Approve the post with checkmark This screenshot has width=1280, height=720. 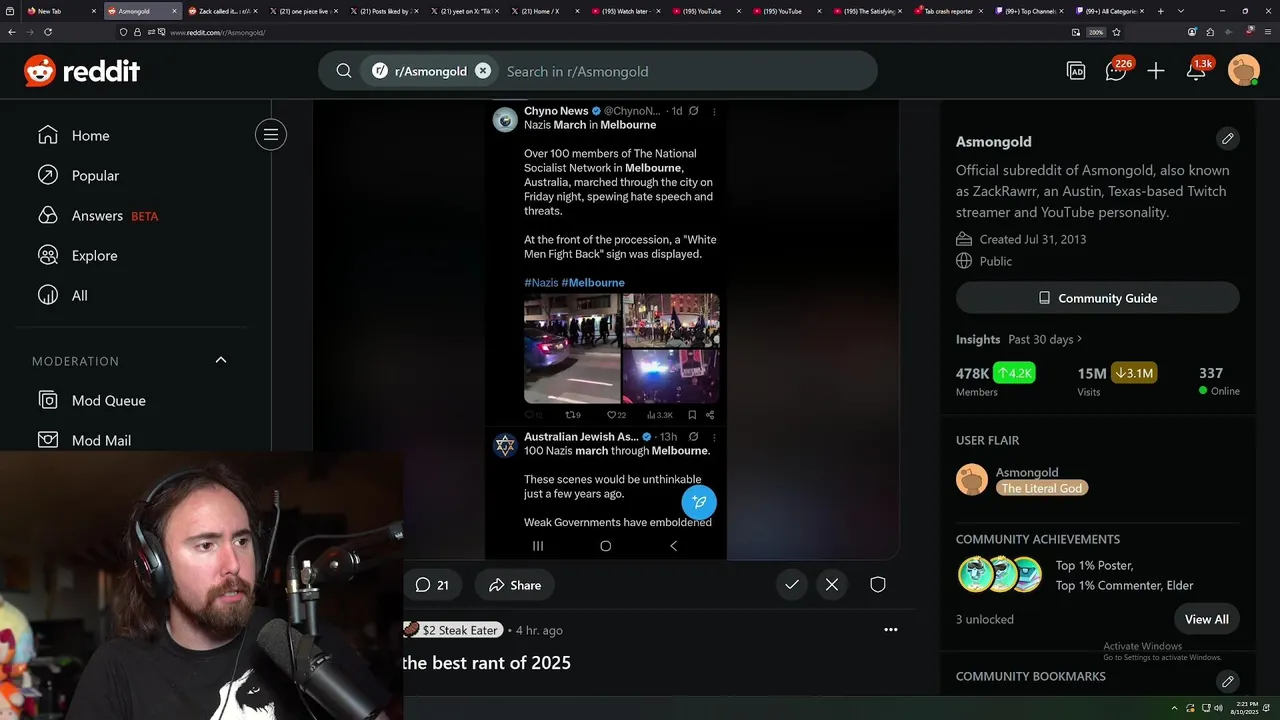[x=792, y=585]
